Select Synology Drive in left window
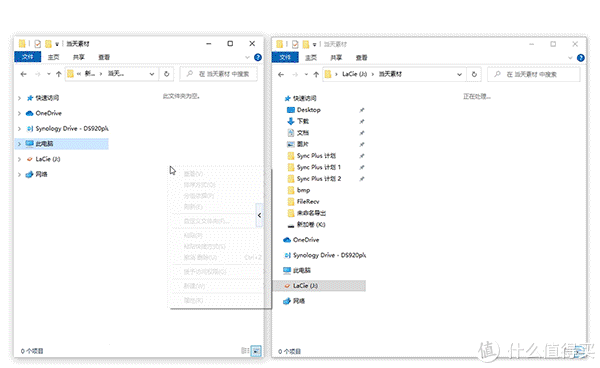 [67, 129]
